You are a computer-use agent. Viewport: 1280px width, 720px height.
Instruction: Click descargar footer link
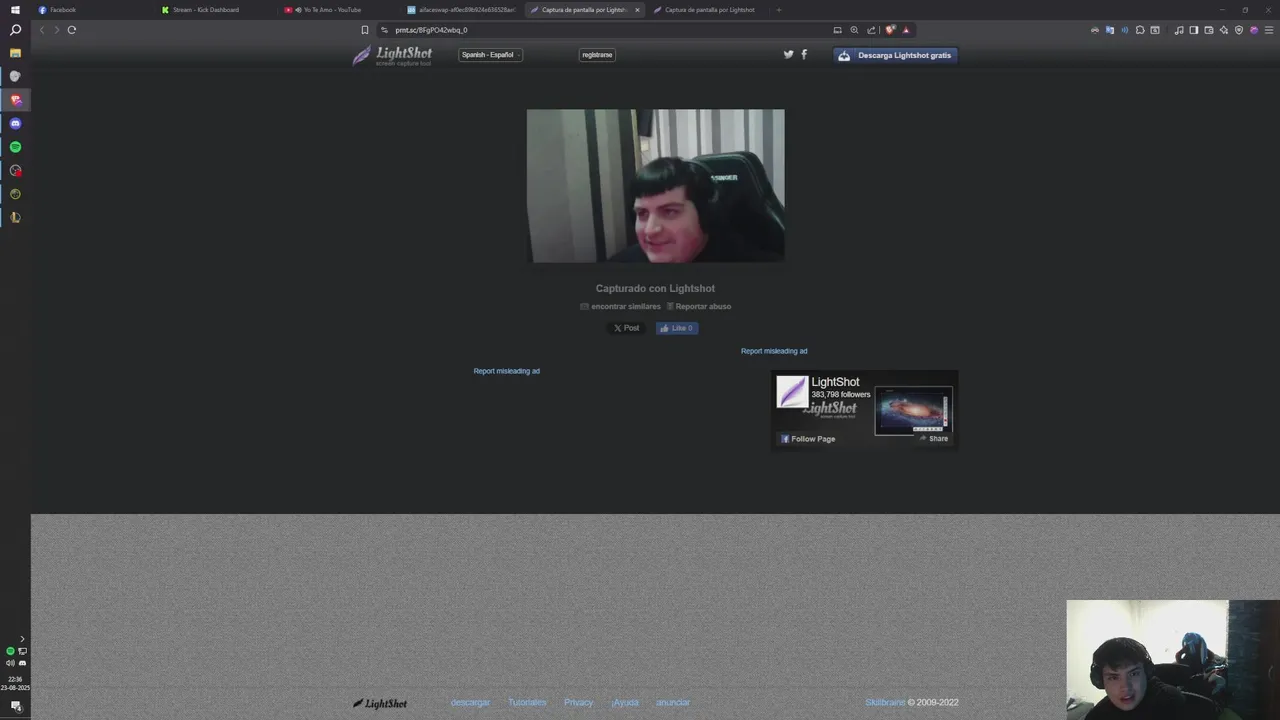coord(470,703)
